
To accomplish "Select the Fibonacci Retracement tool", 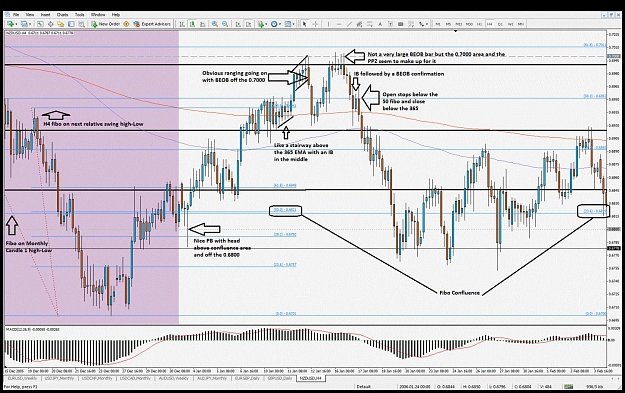I will pos(370,24).
